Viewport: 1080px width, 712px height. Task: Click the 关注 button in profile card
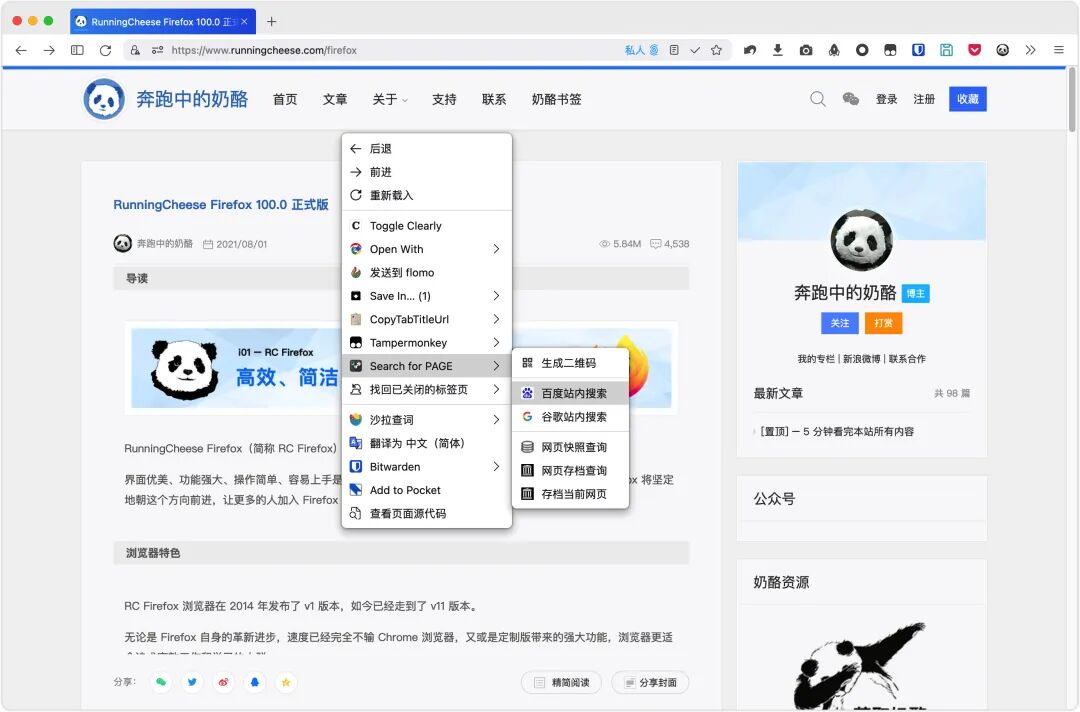coord(840,323)
